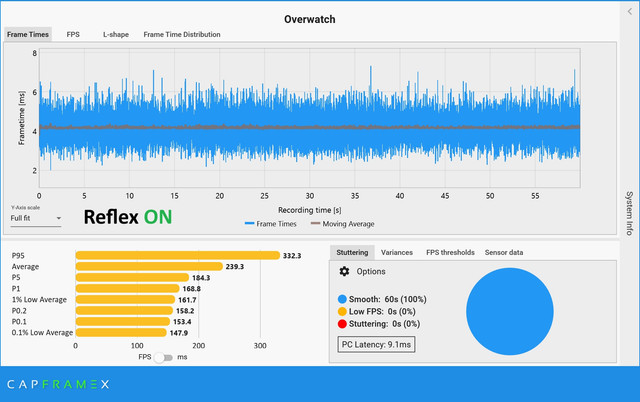The image size is (640, 402).
Task: Click the P0.2 bar showing 158.2
Action: click(x=124, y=311)
